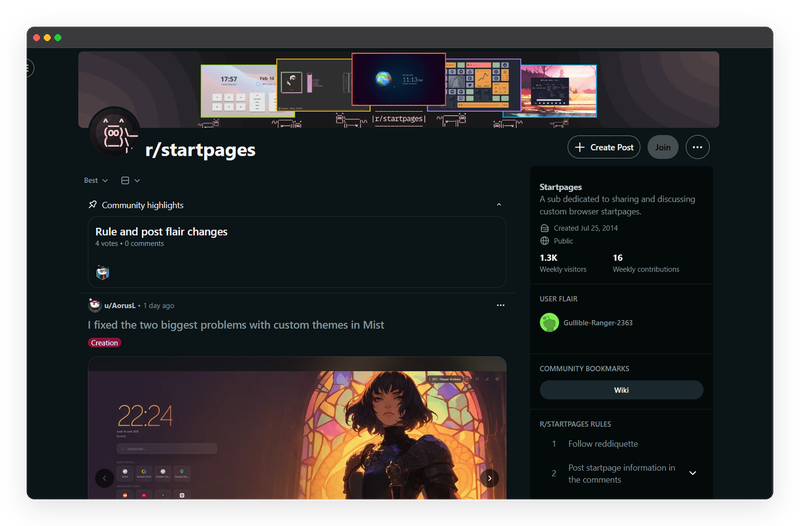The width and height of the screenshot is (800, 526).
Task: Click the Public community globe icon
Action: (545, 241)
